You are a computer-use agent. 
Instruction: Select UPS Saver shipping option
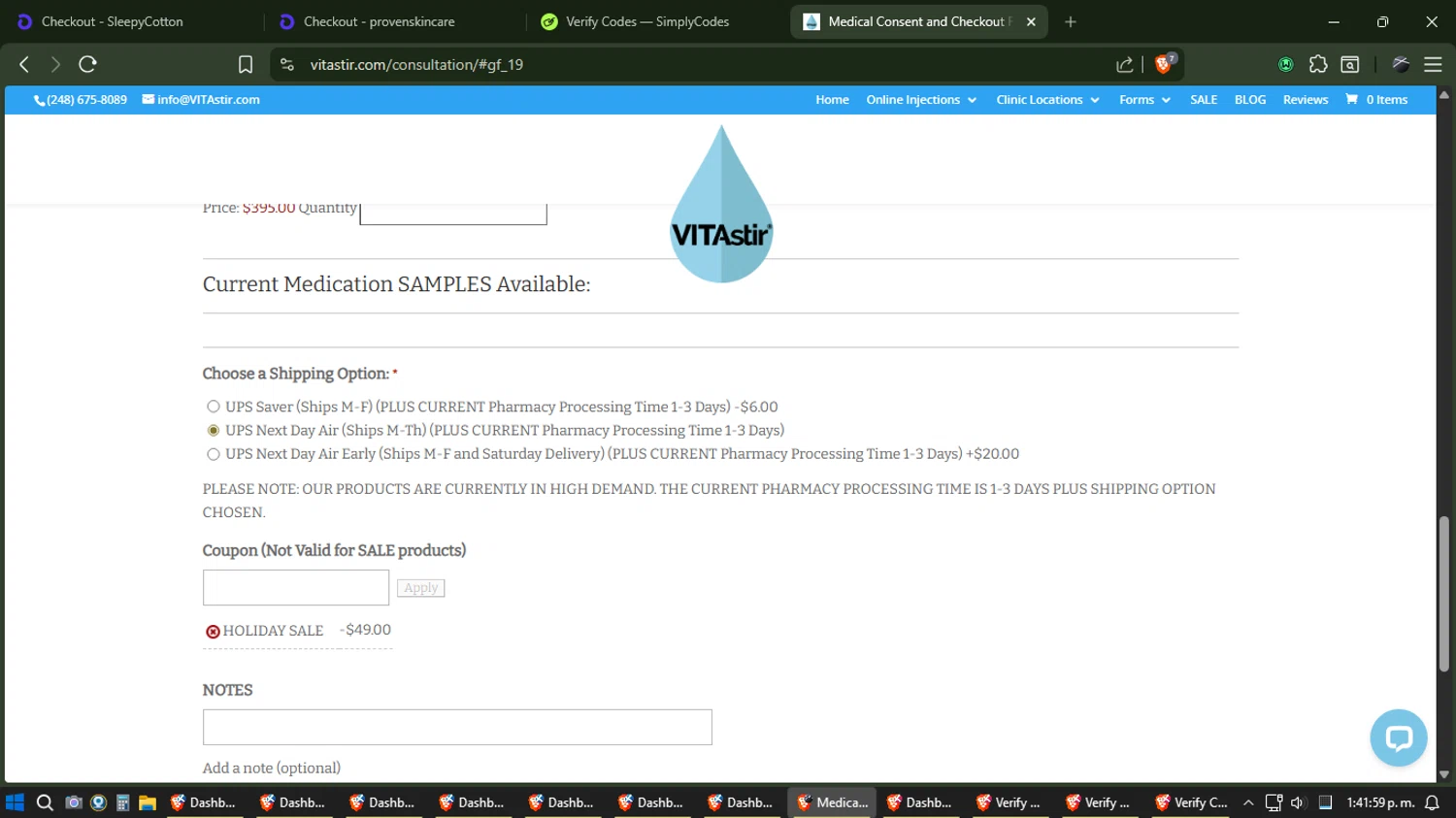[x=214, y=407]
